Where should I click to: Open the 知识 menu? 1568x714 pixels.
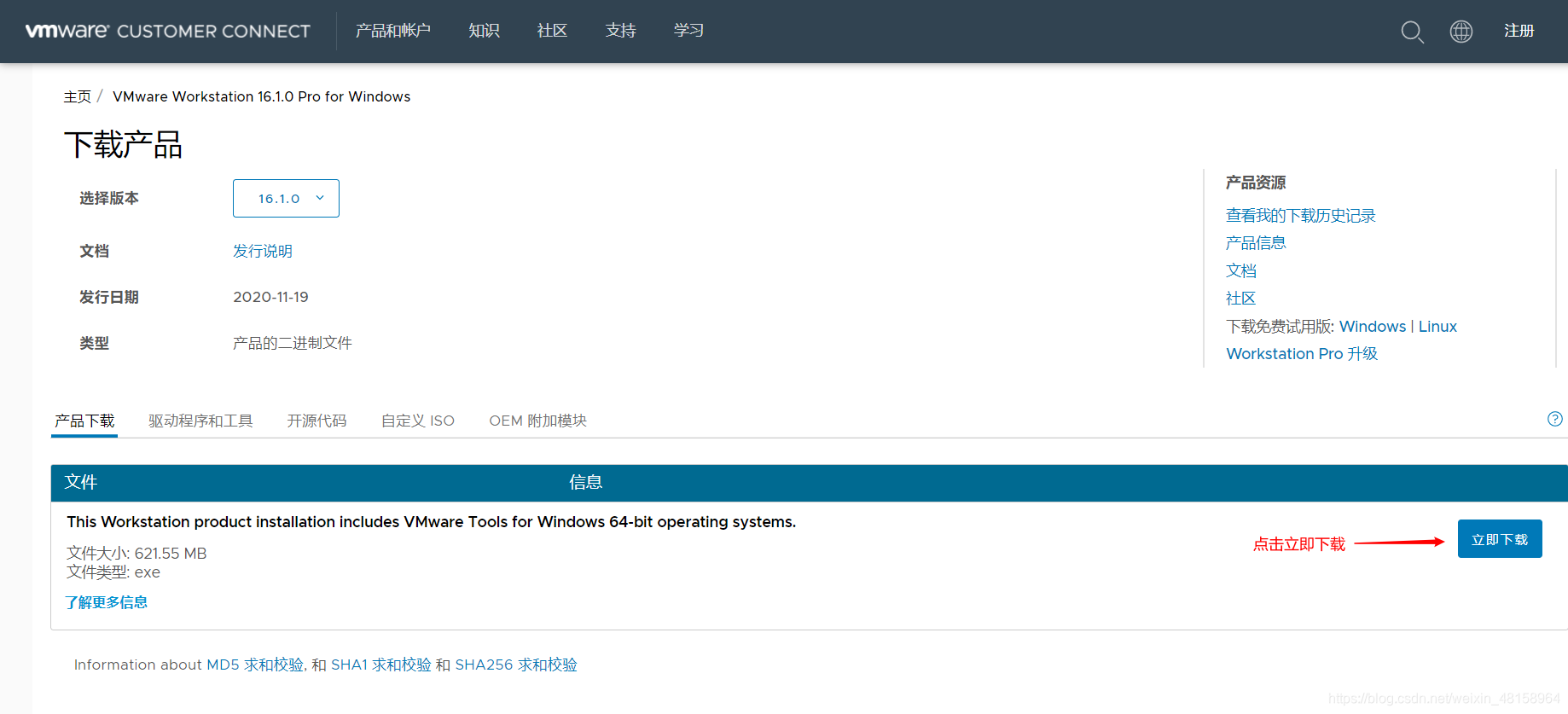484,31
